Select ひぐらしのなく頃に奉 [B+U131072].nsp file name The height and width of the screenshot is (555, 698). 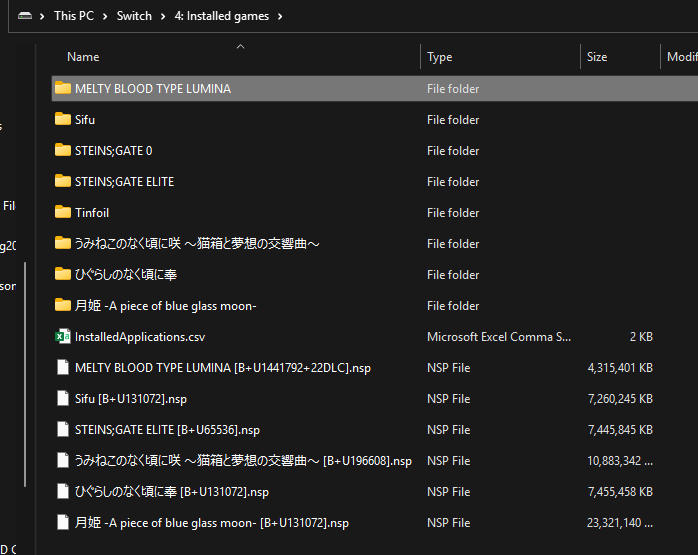172,492
